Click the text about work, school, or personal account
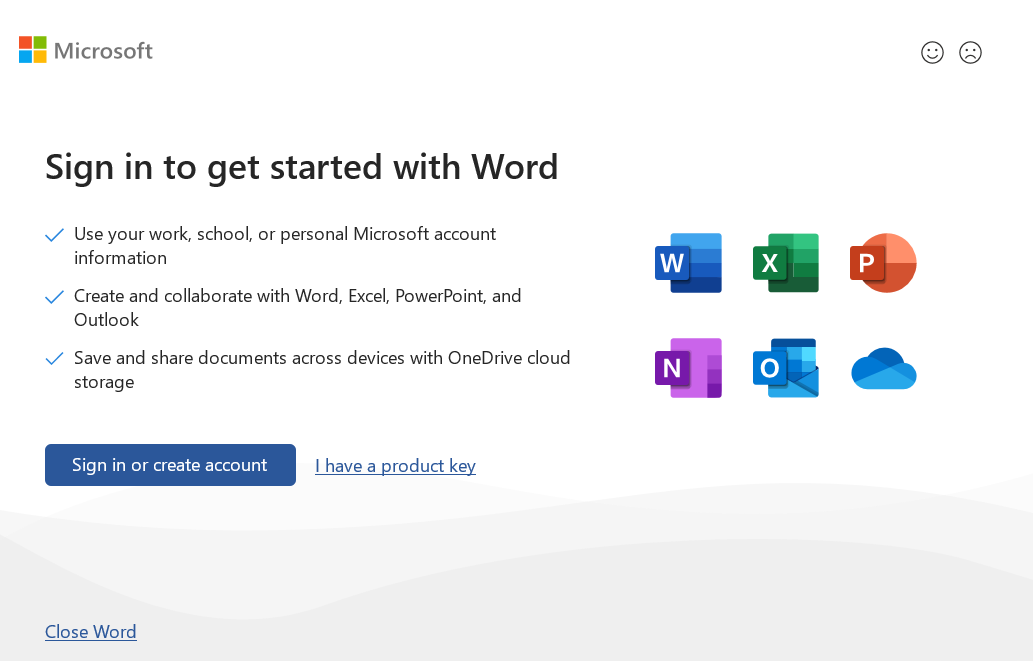This screenshot has width=1033, height=661. (285, 246)
